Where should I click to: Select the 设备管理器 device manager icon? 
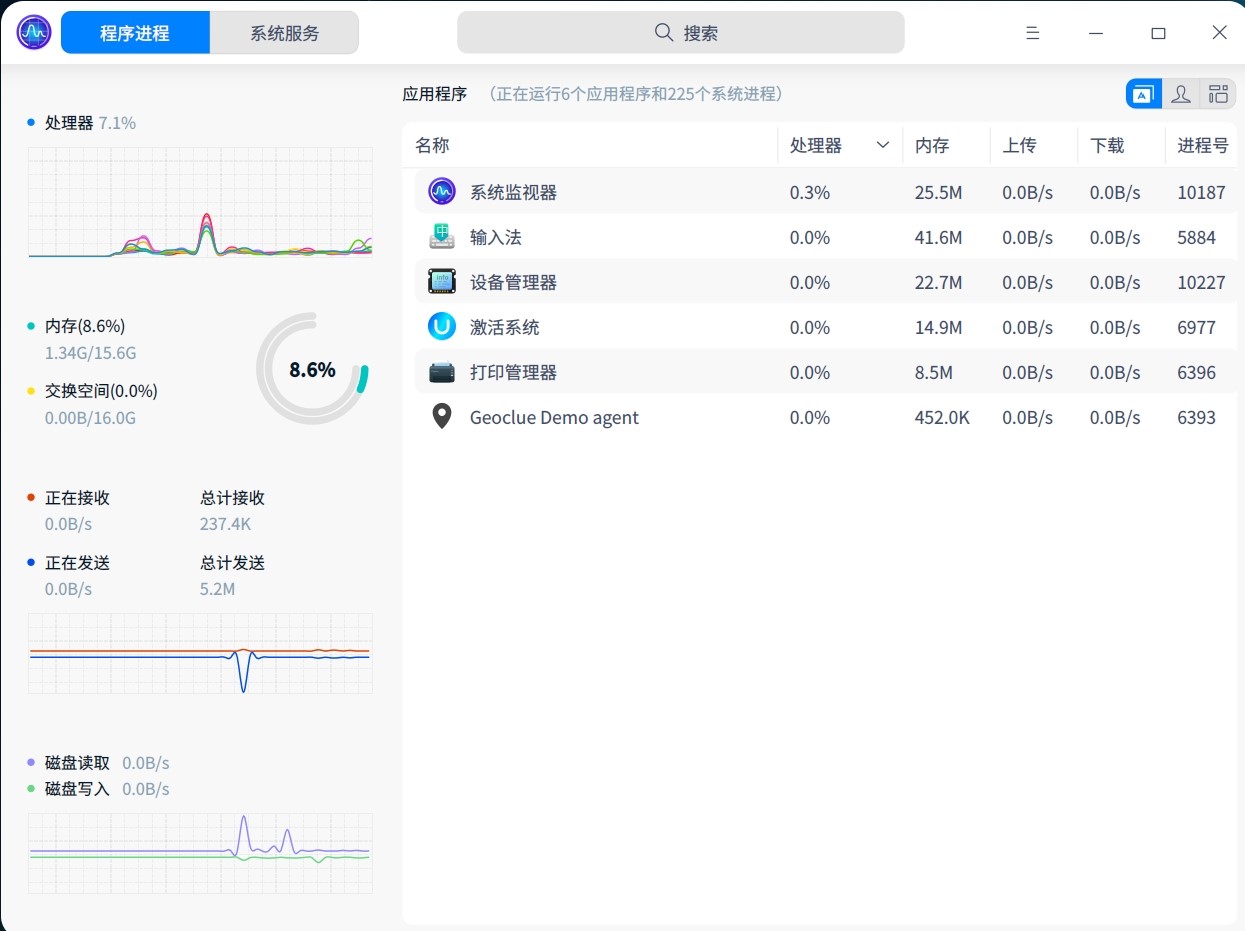pos(441,281)
